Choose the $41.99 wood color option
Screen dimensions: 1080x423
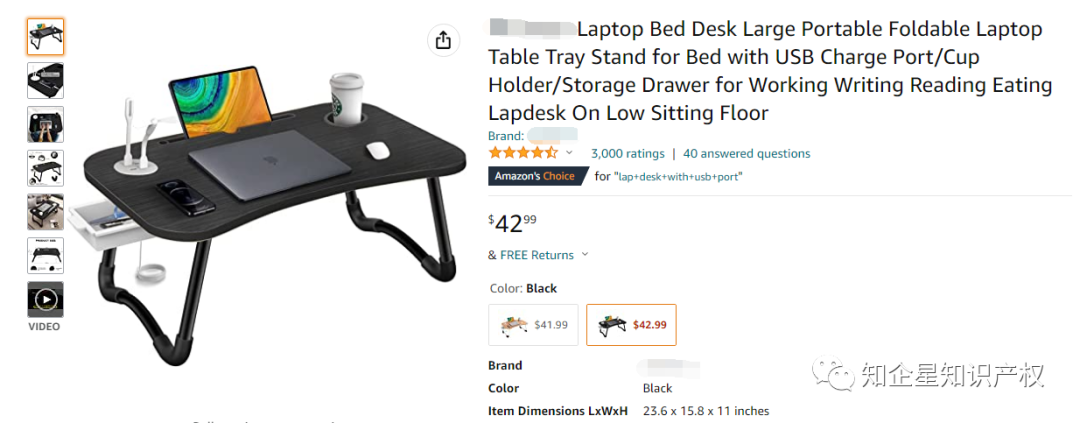coord(533,324)
